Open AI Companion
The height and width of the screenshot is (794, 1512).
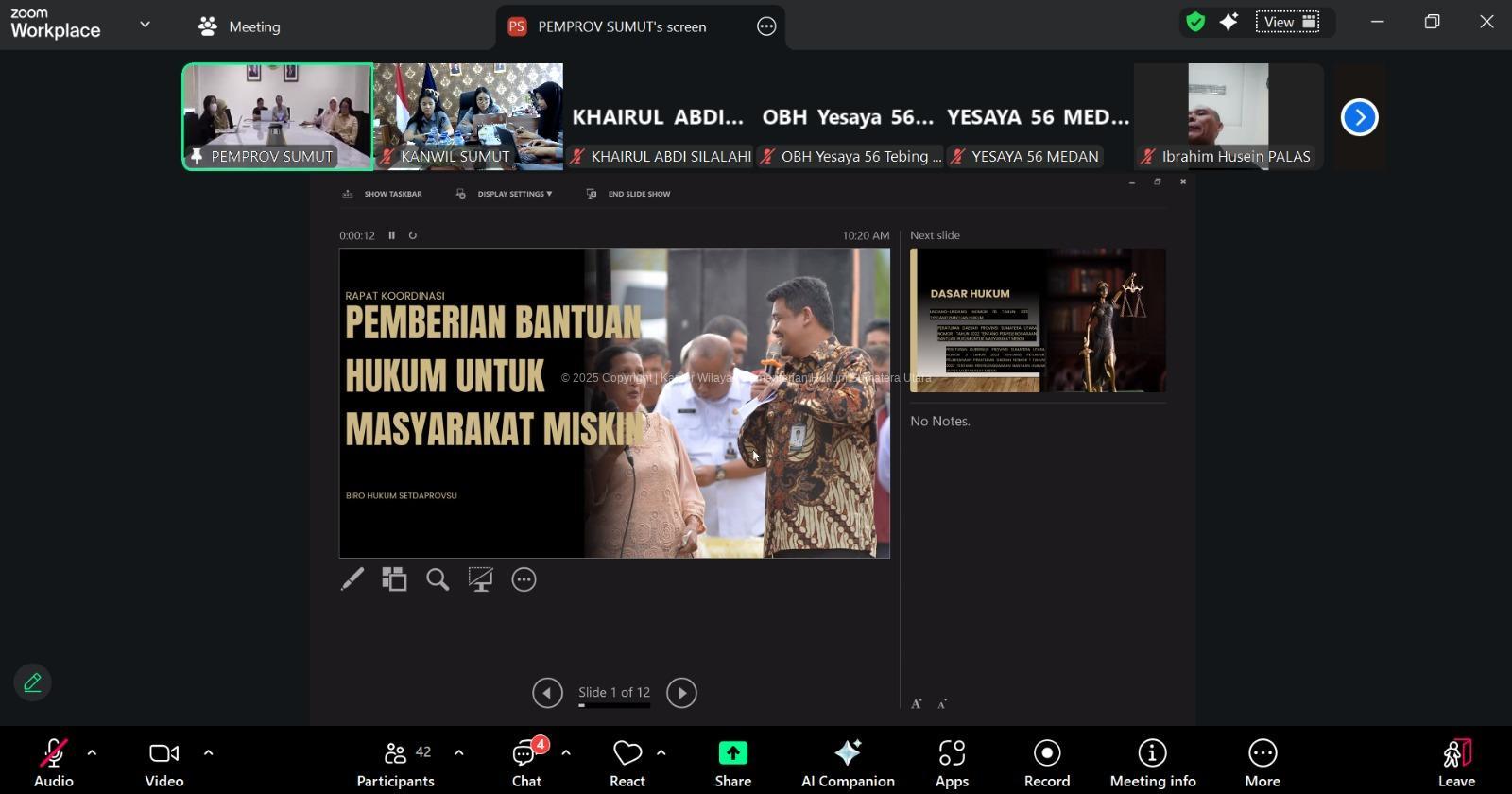848,764
